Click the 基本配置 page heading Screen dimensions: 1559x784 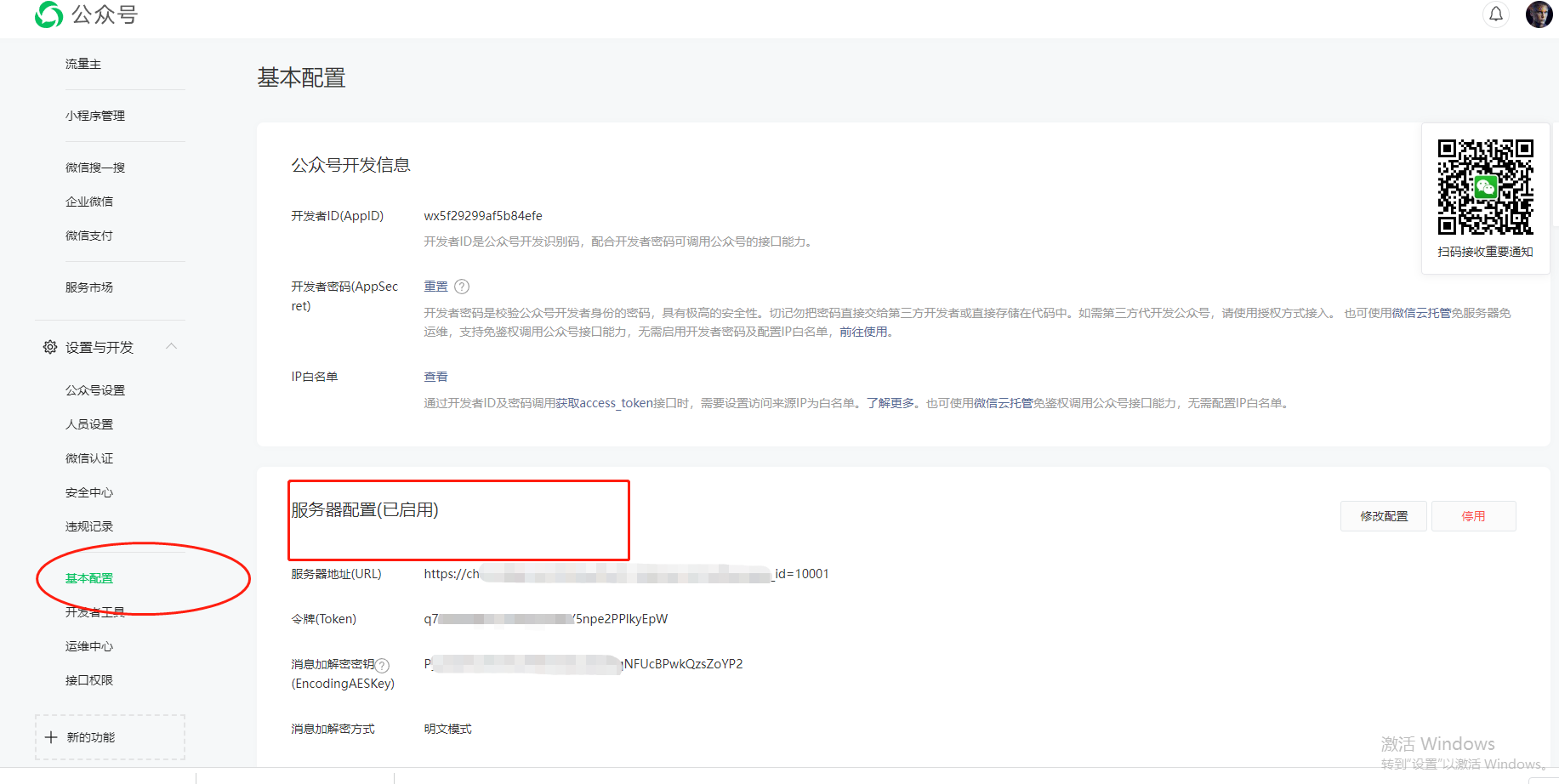tap(302, 78)
